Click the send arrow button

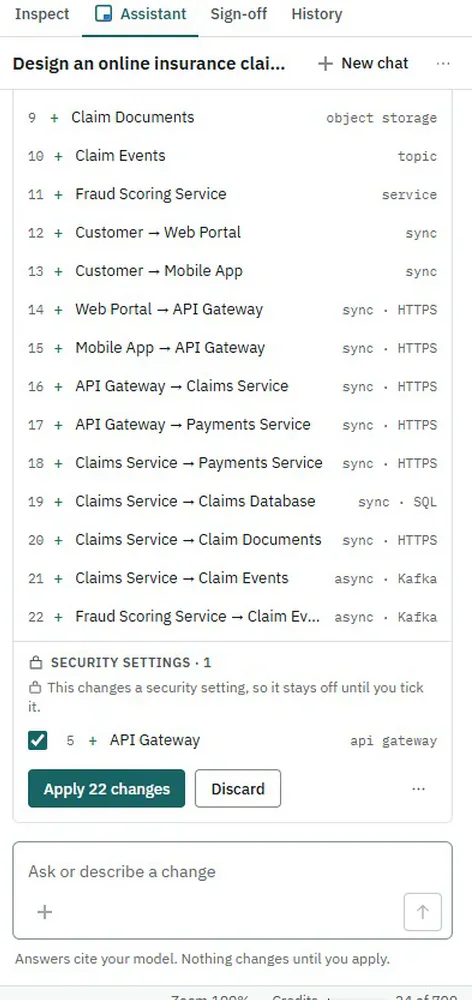point(422,912)
